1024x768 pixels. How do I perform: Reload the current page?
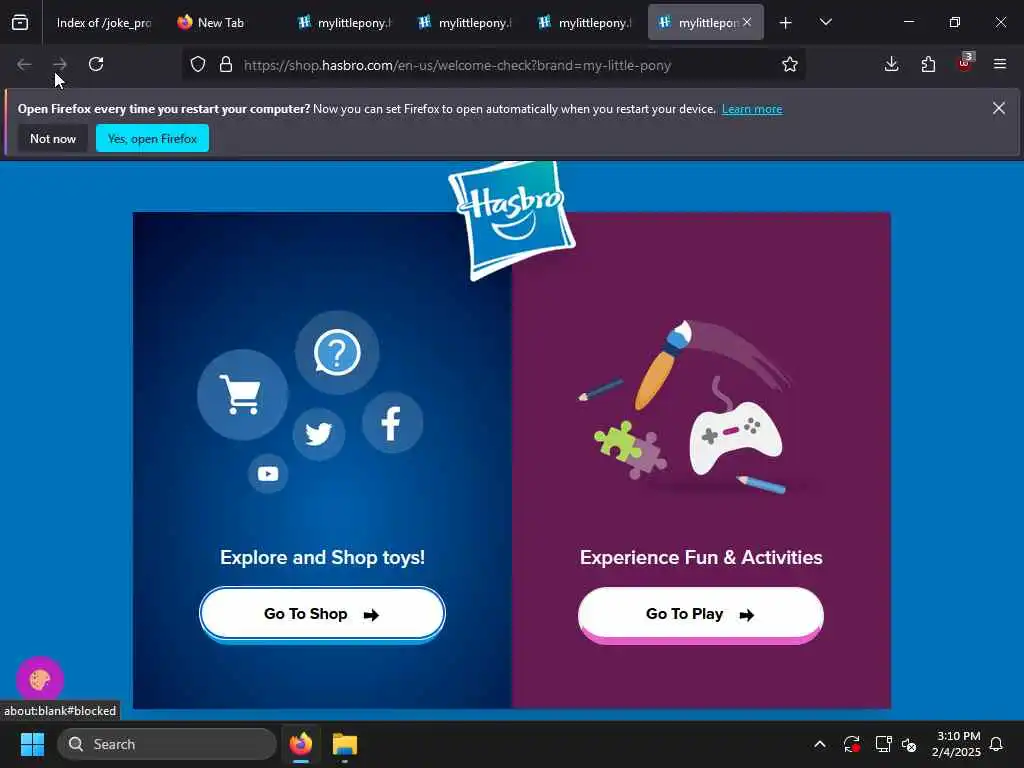(x=96, y=64)
